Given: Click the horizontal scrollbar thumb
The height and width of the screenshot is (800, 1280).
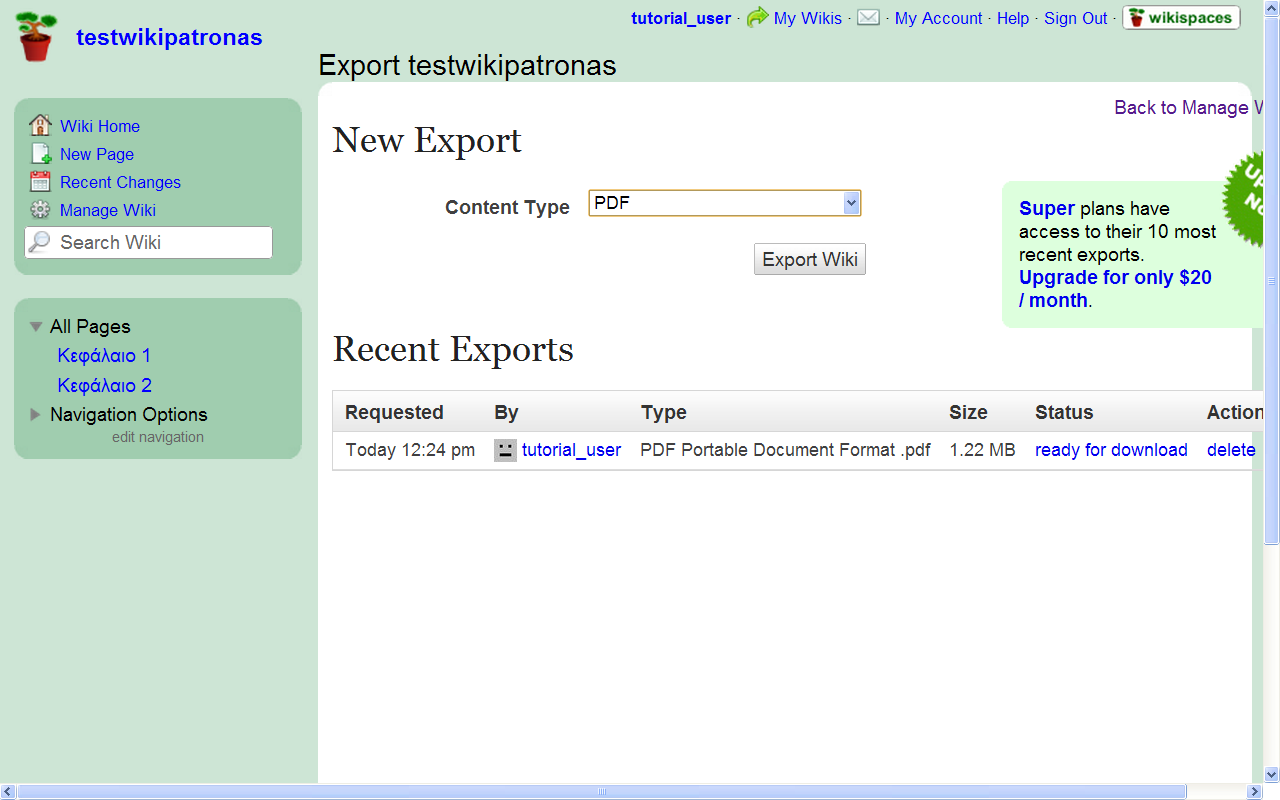Looking at the screenshot, I should coord(602,792).
